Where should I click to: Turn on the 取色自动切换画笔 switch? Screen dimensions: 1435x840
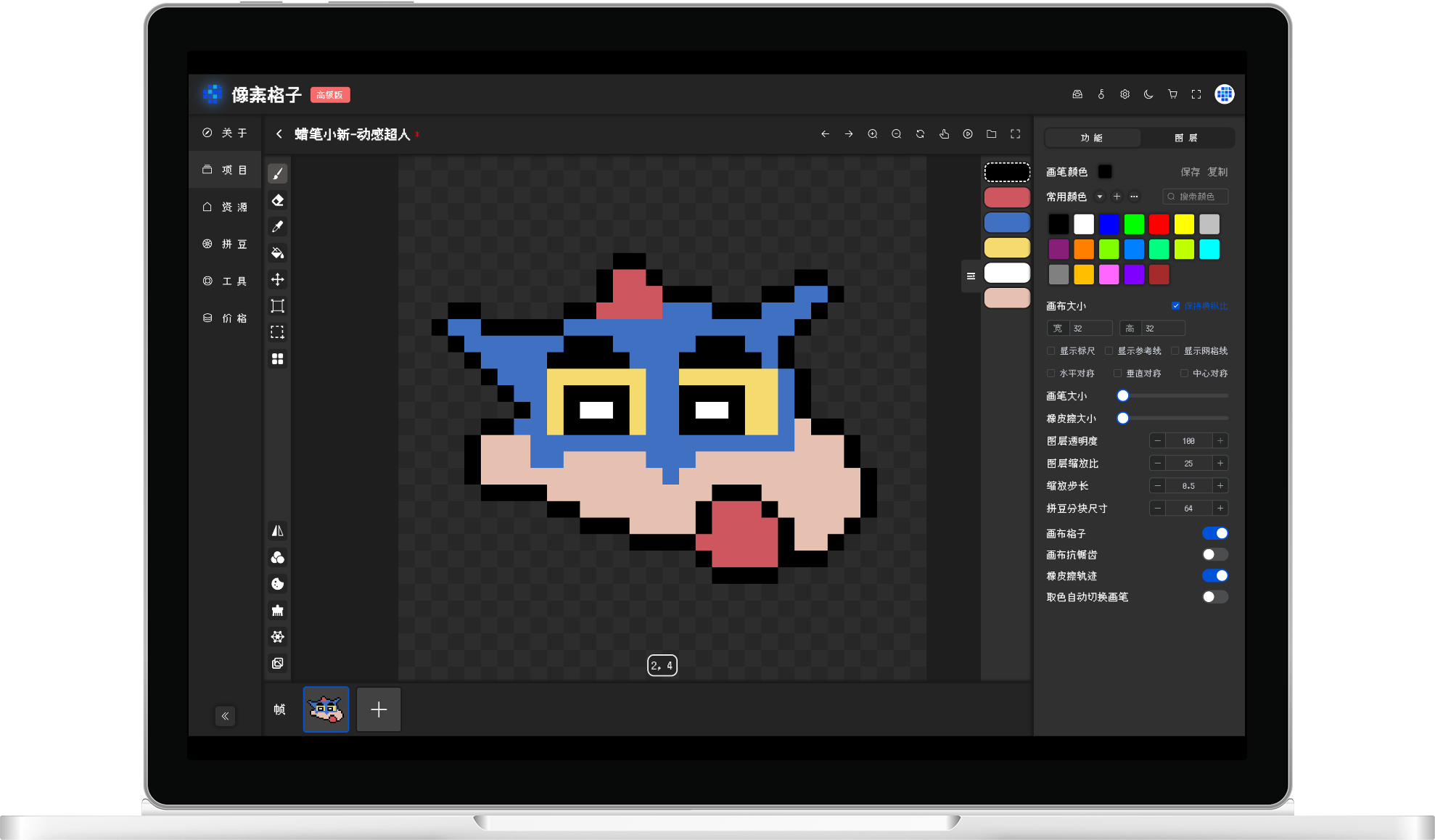[x=1215, y=597]
